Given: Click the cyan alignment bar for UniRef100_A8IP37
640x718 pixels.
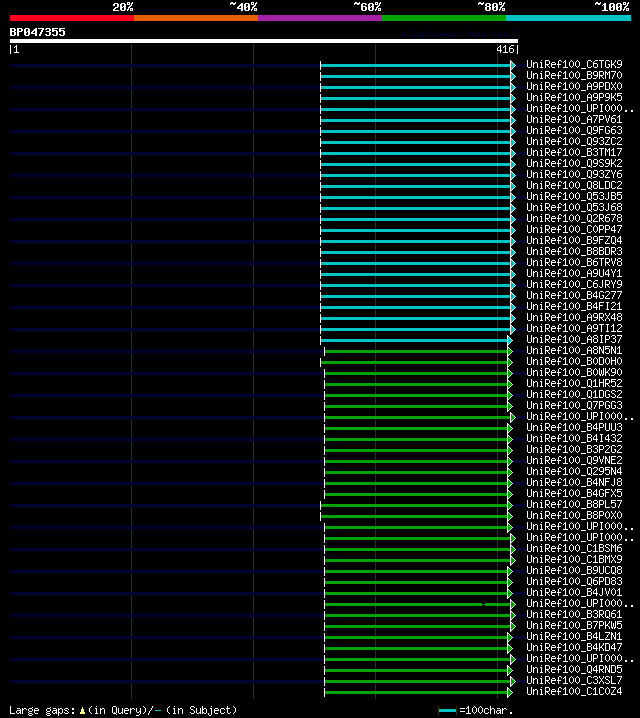Looking at the screenshot, I should point(414,340).
